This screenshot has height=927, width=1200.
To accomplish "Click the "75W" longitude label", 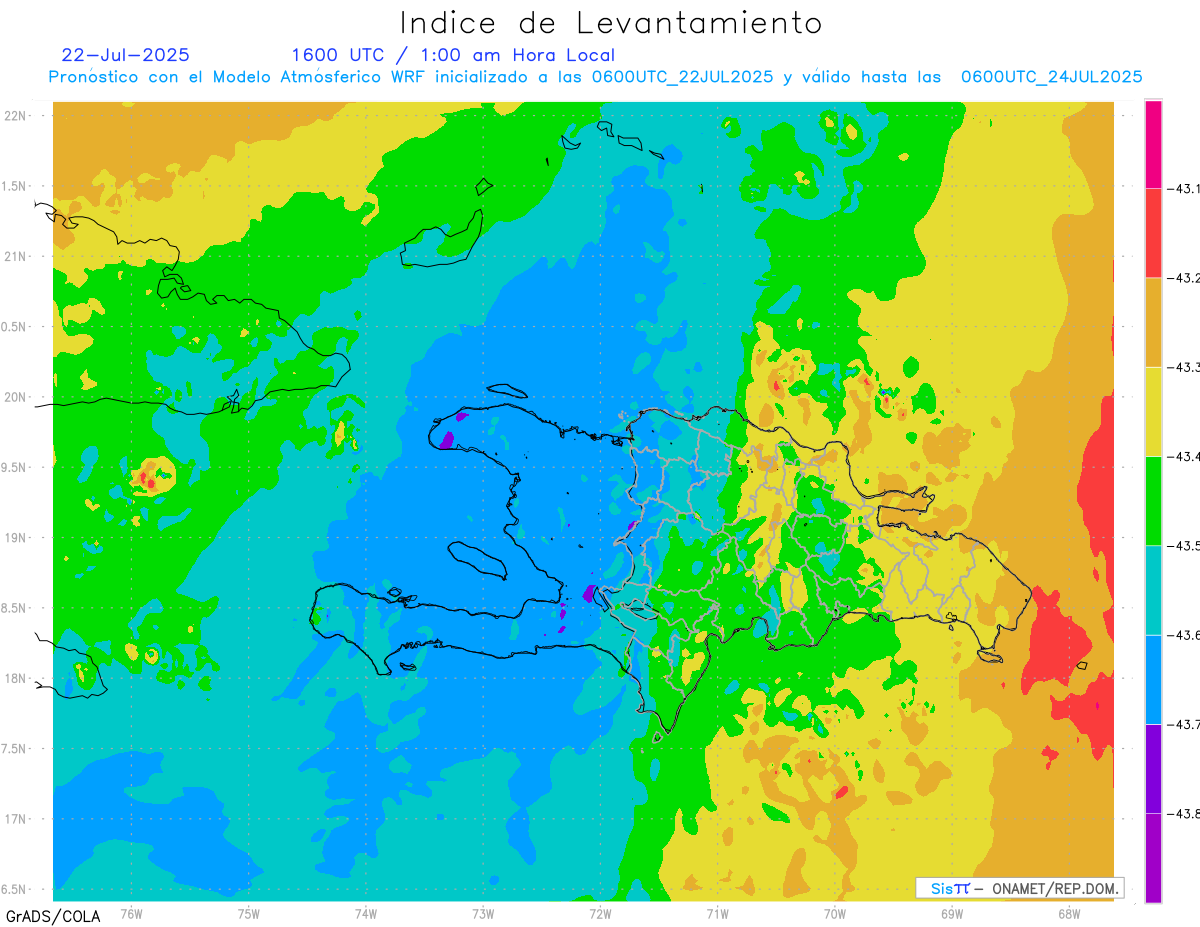I will click(249, 913).
